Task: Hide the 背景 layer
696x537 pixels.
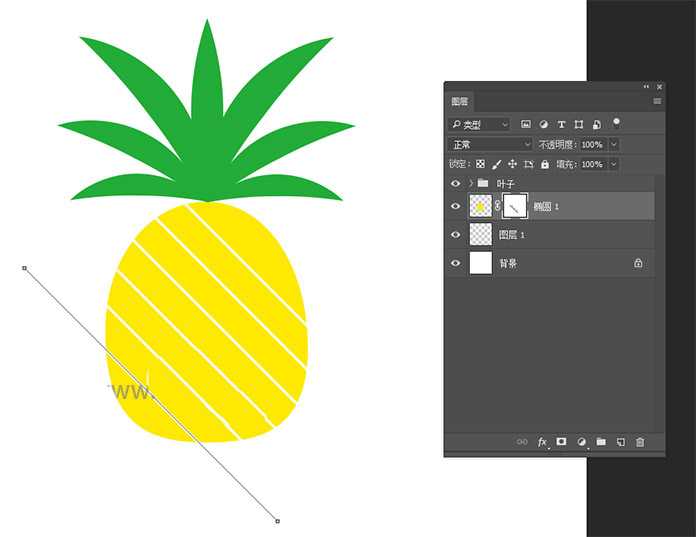Action: pyautogui.click(x=456, y=263)
